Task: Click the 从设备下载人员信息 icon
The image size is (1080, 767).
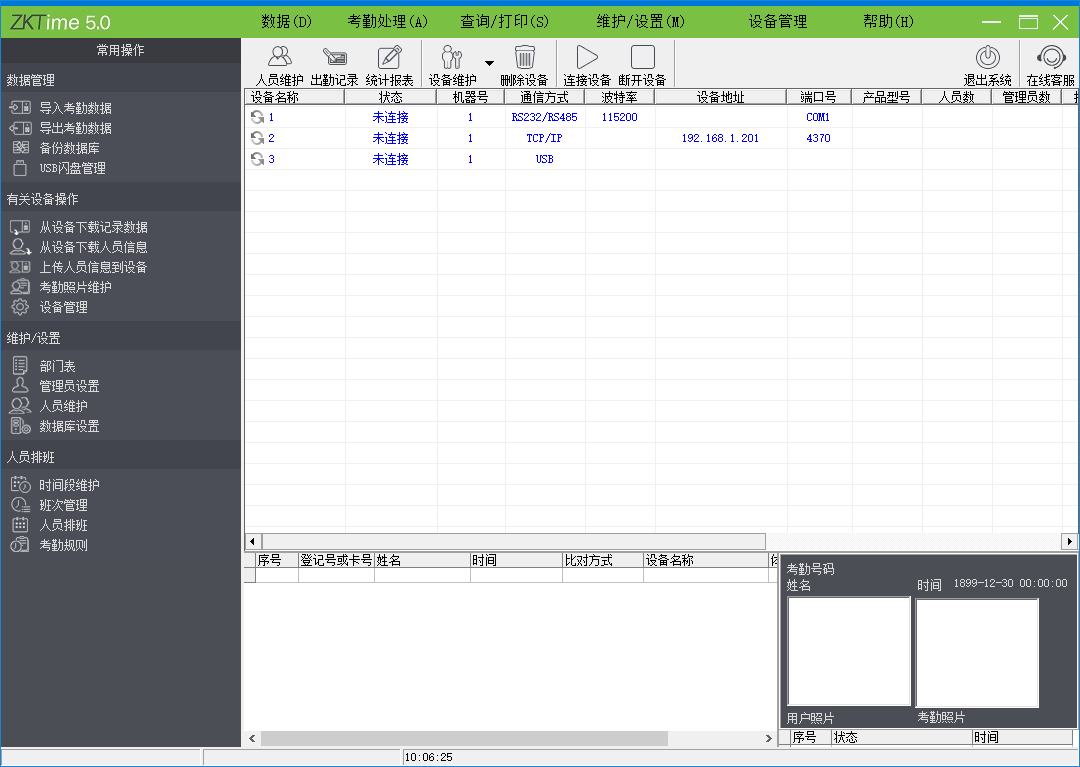Action: (x=21, y=246)
